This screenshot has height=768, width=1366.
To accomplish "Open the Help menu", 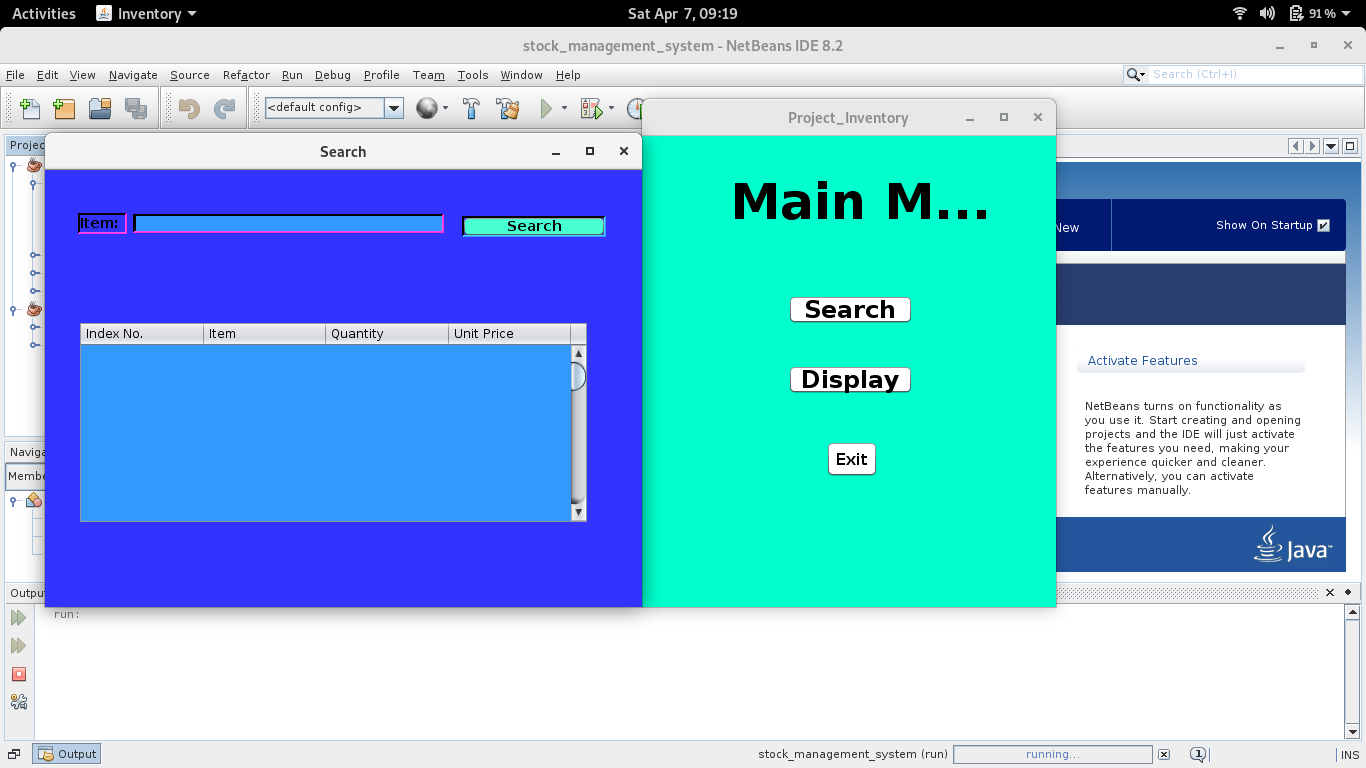I will (568, 75).
